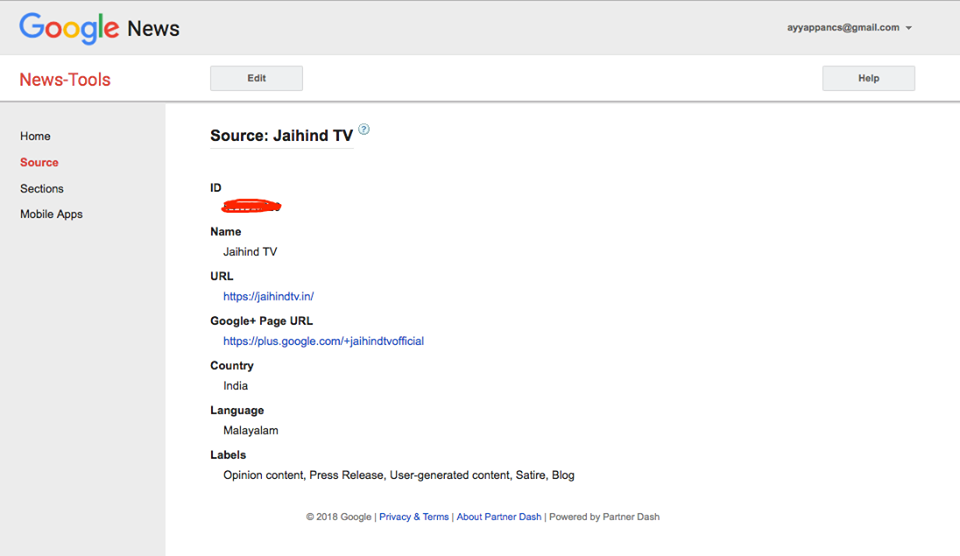960x556 pixels.
Task: Click the News-Tools heading
Action: click(x=65, y=80)
